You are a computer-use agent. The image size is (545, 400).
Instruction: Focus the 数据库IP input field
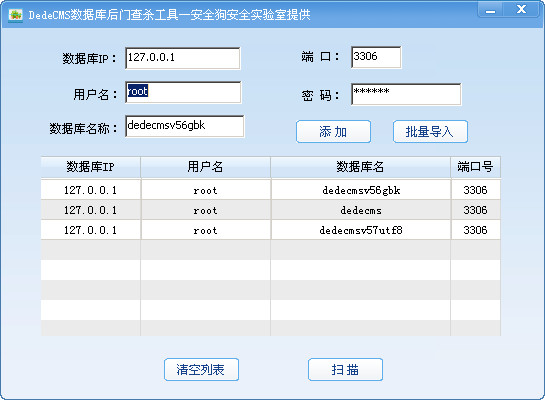click(x=183, y=58)
